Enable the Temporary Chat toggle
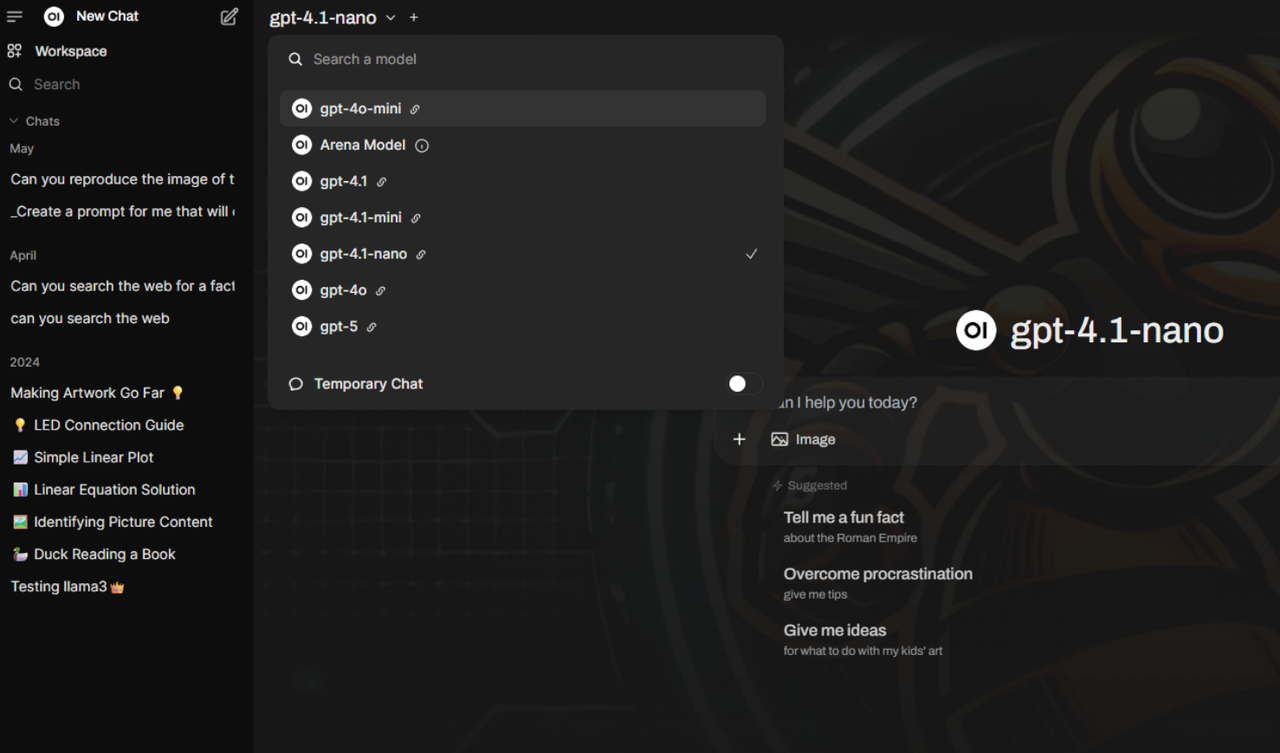The height and width of the screenshot is (753, 1280). (x=743, y=384)
